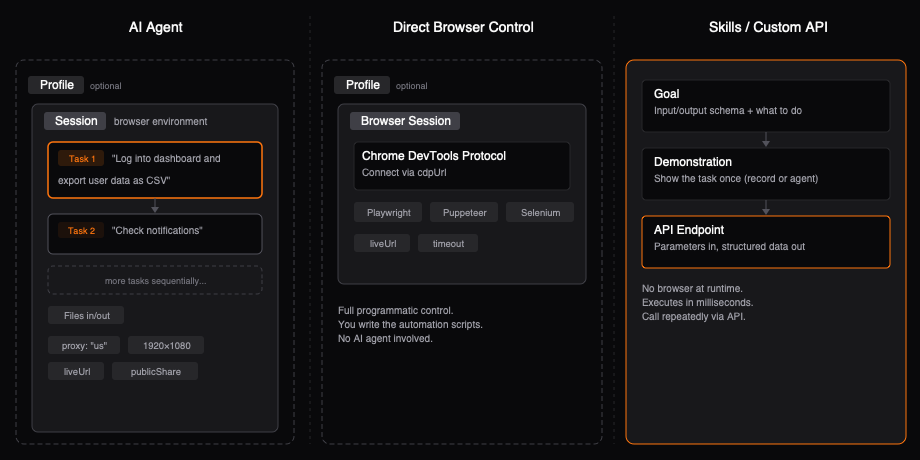This screenshot has width=920, height=460.
Task: Click the "export user data as CSV" text
Action: click(114, 181)
